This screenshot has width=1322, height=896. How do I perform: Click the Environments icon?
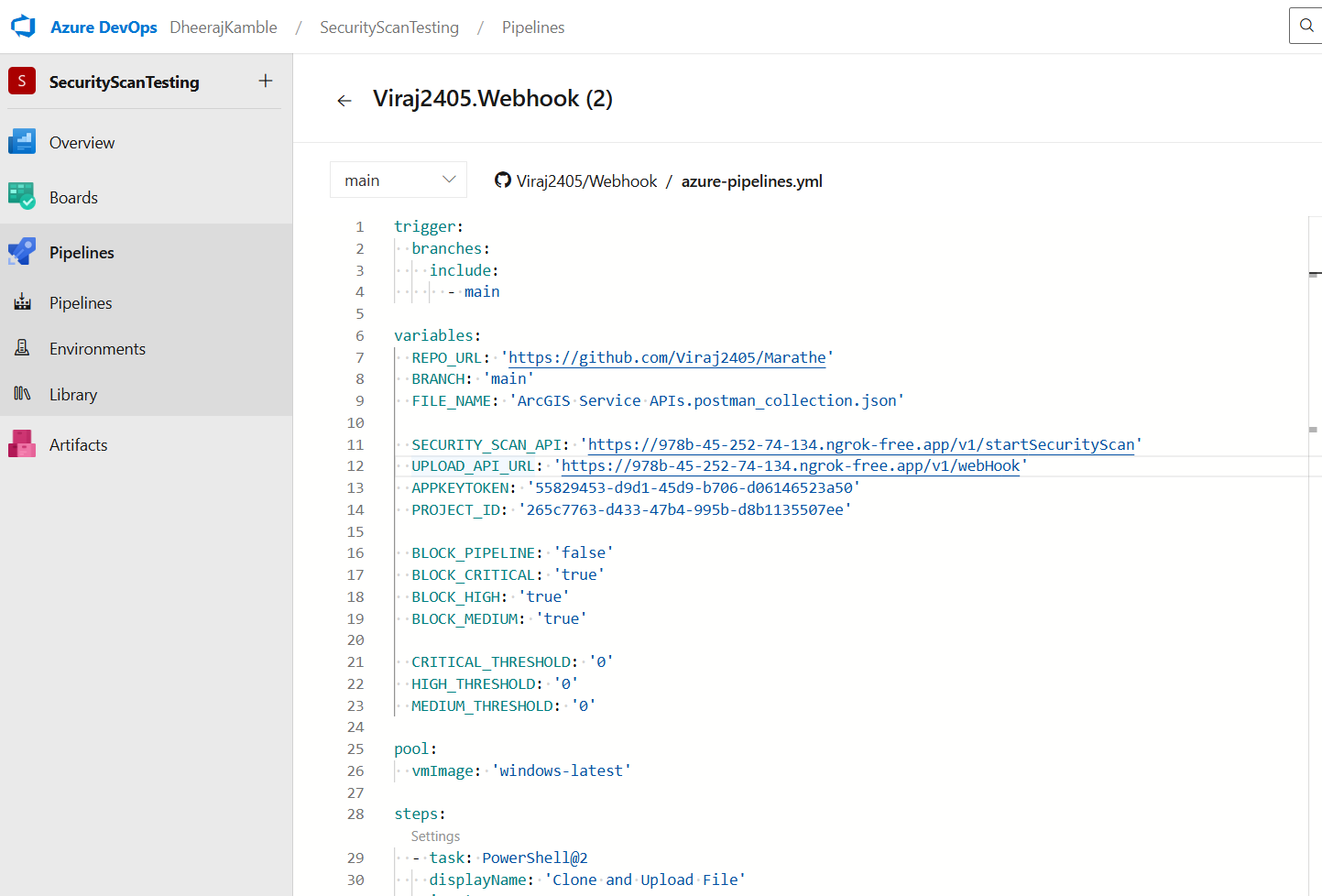23,348
